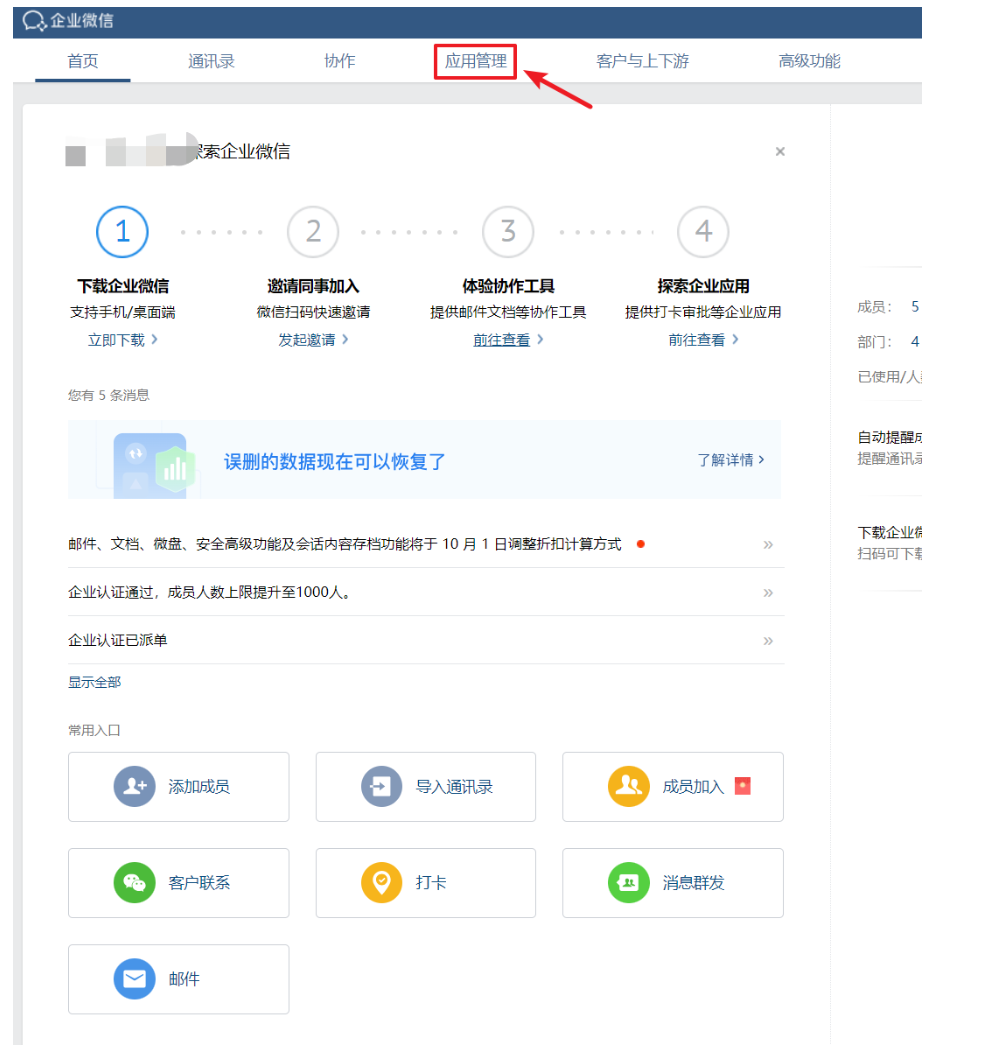
Task: Click the 误删的数据现在可以恢复了 banner text
Action: (x=334, y=462)
